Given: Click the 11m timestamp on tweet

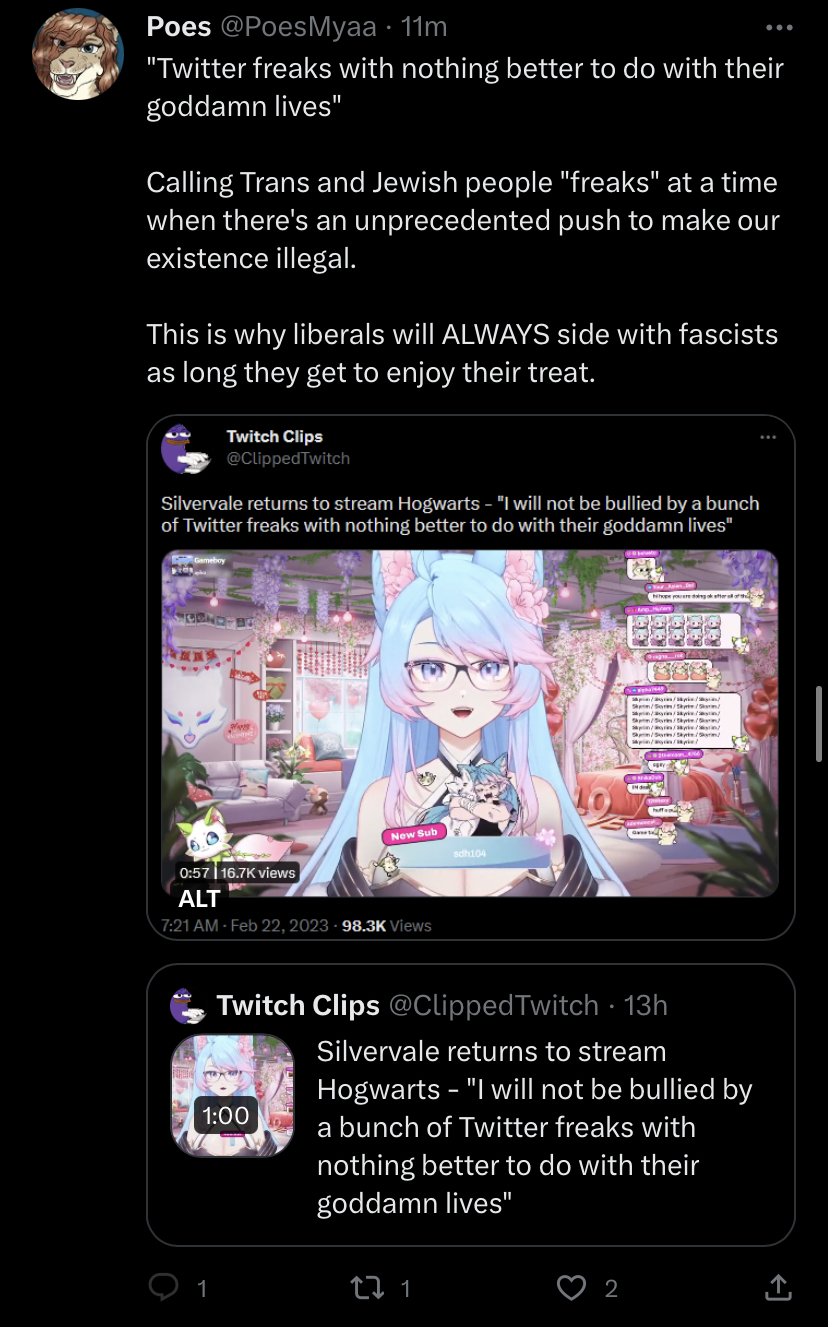Looking at the screenshot, I should tap(423, 28).
